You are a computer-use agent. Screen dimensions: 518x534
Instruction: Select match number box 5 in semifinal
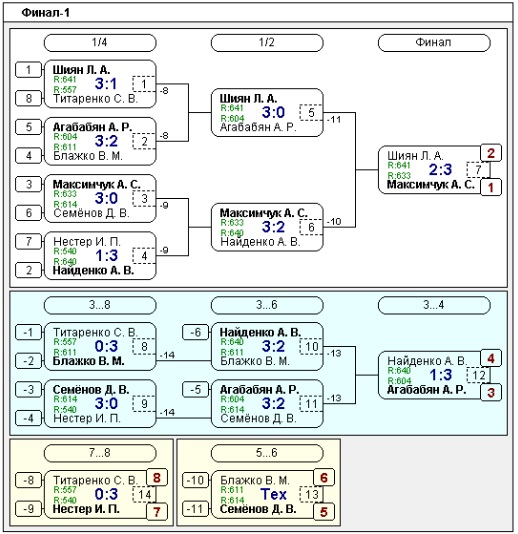[311, 113]
